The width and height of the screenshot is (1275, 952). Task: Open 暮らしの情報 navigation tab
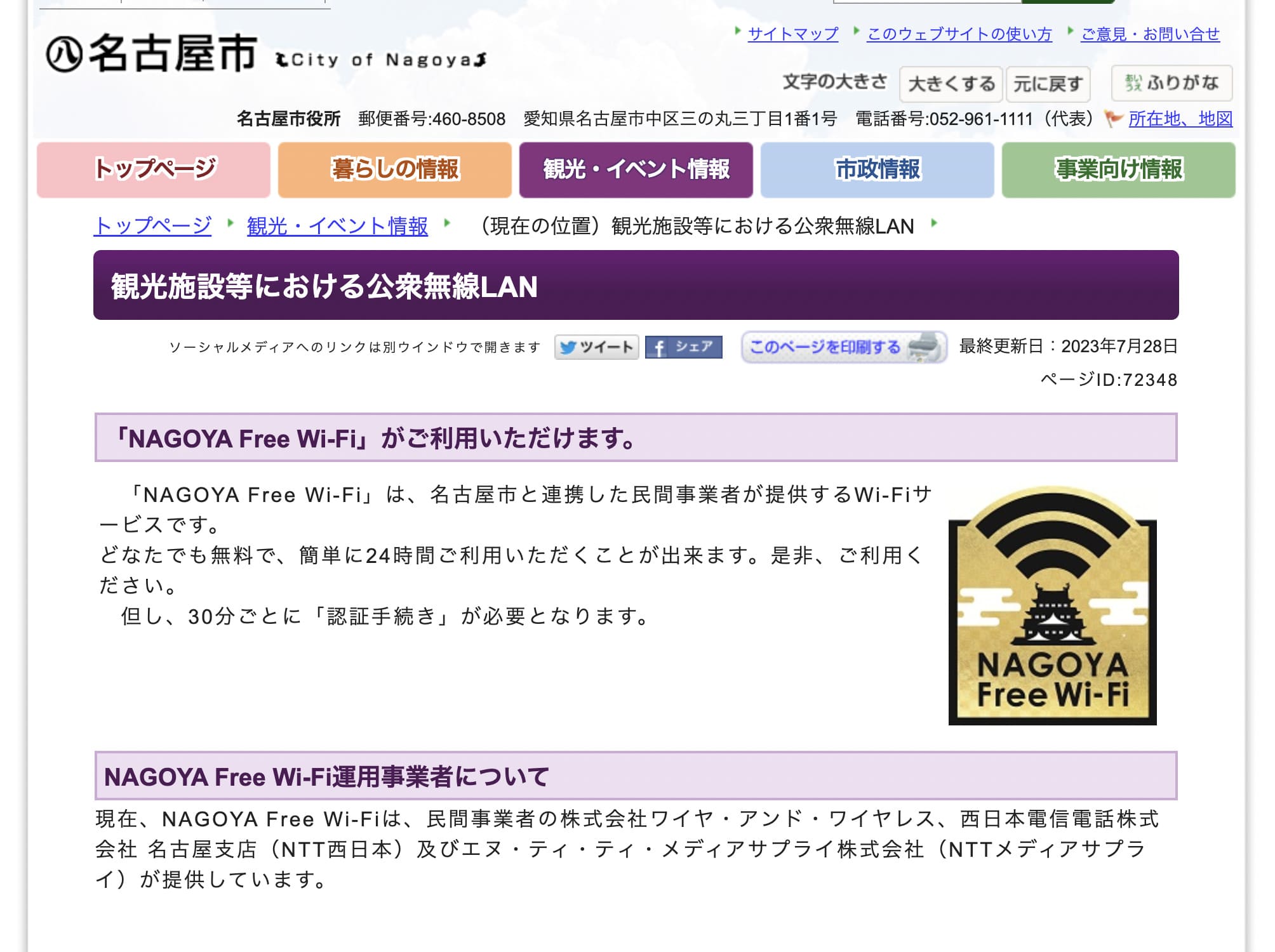pyautogui.click(x=395, y=169)
